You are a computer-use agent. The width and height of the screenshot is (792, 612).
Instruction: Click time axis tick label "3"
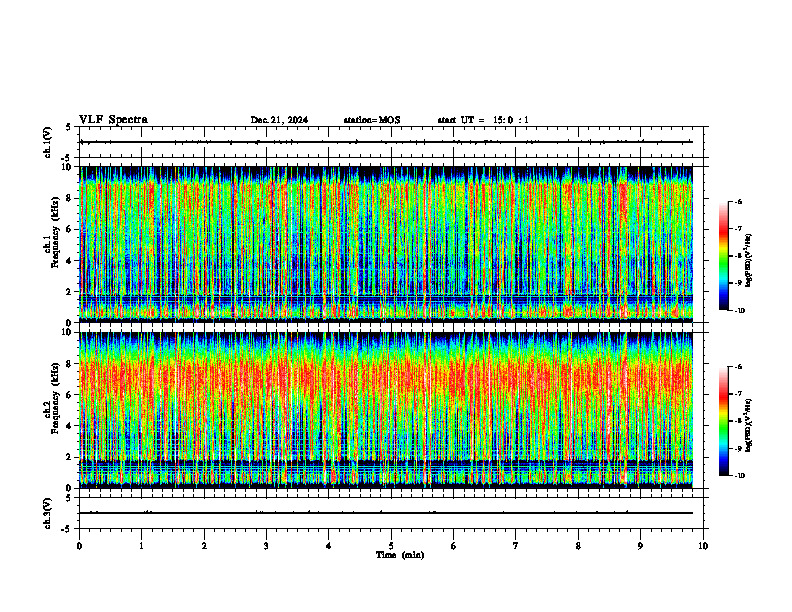coord(266,546)
